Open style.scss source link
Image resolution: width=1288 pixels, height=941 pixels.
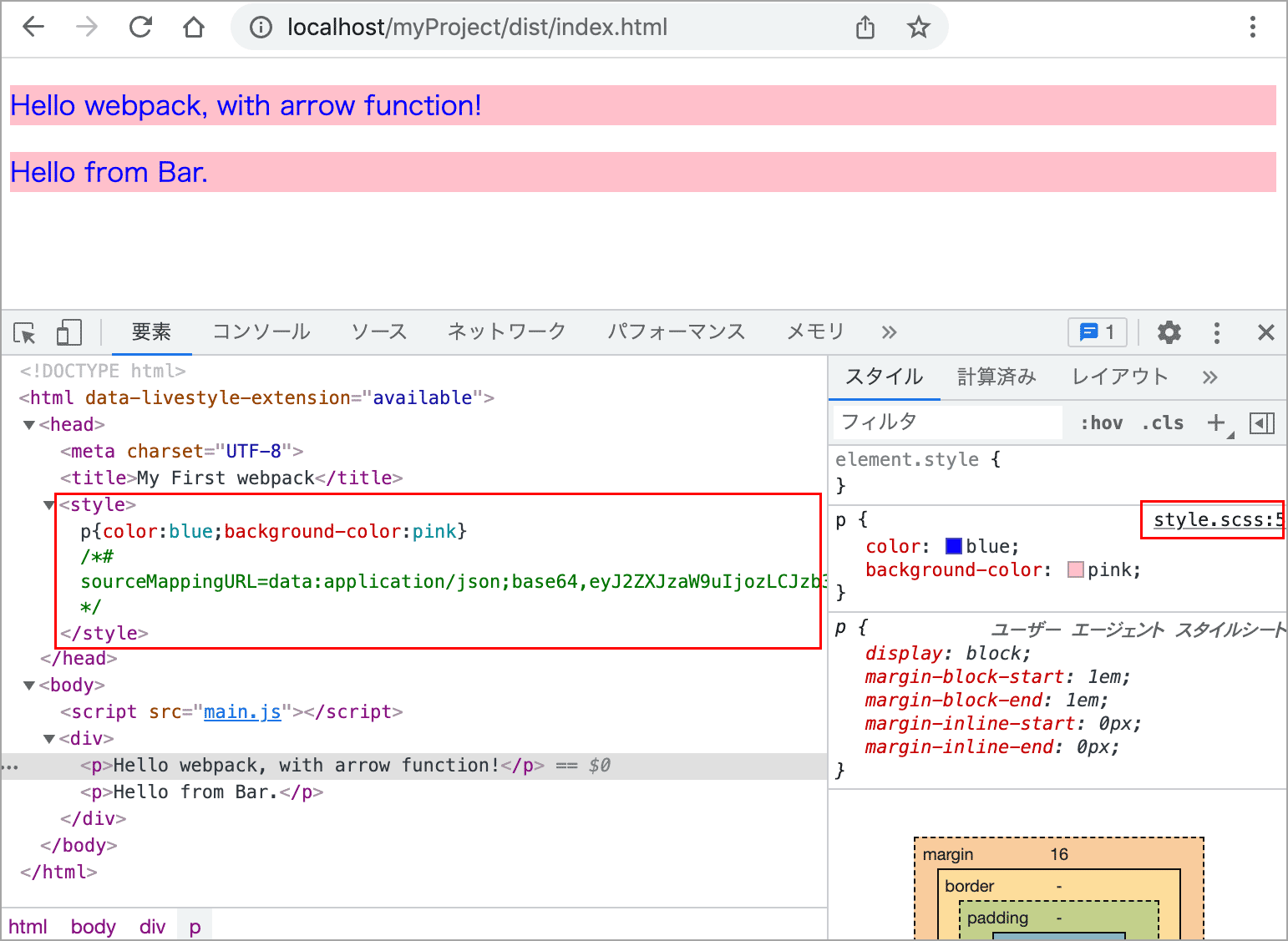pyautogui.click(x=1218, y=520)
